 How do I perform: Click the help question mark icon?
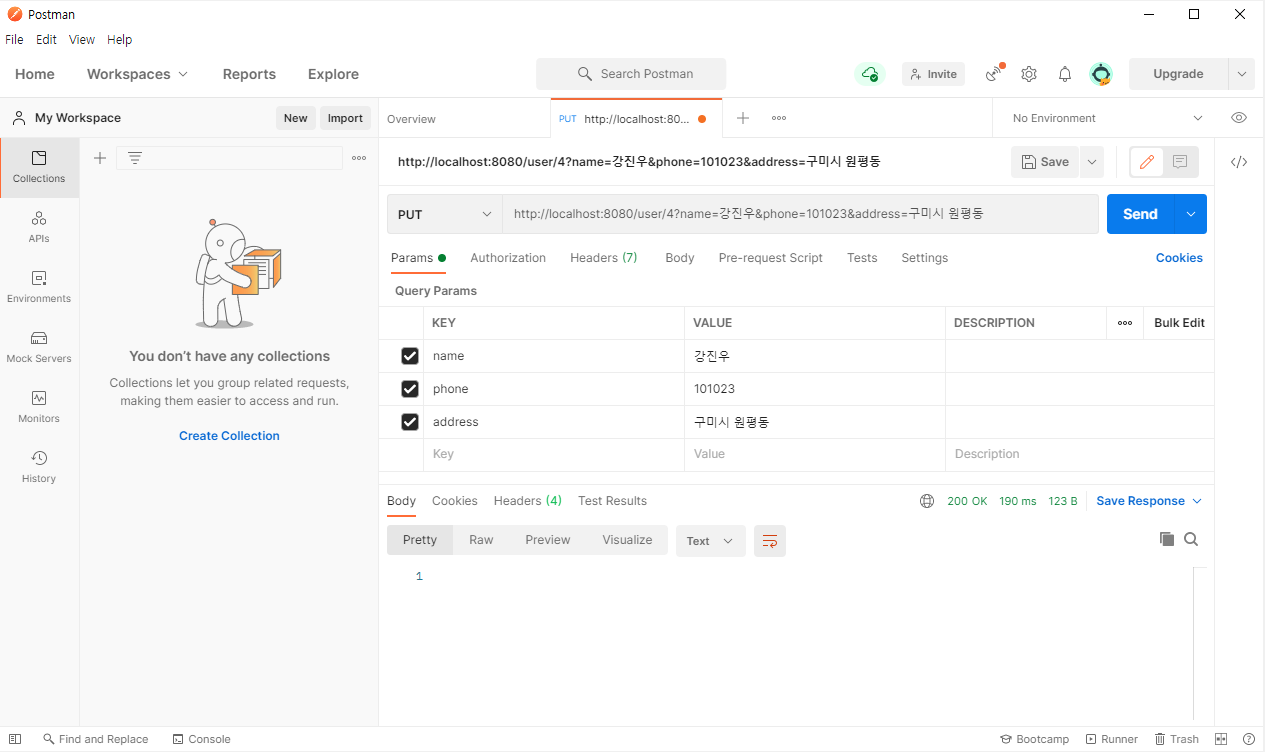point(1249,739)
